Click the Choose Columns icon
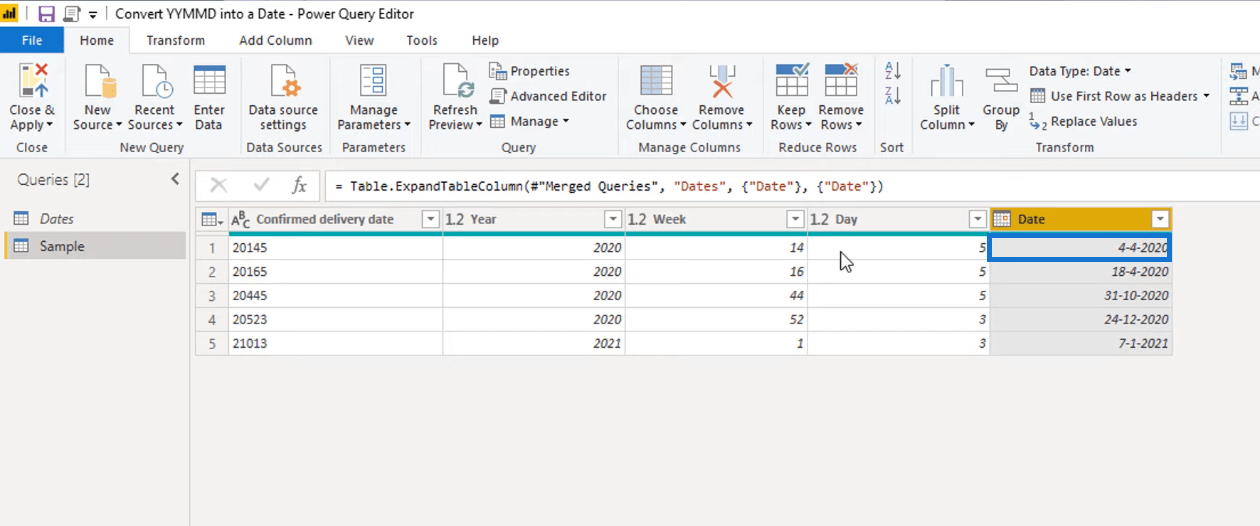The image size is (1260, 526). click(656, 81)
